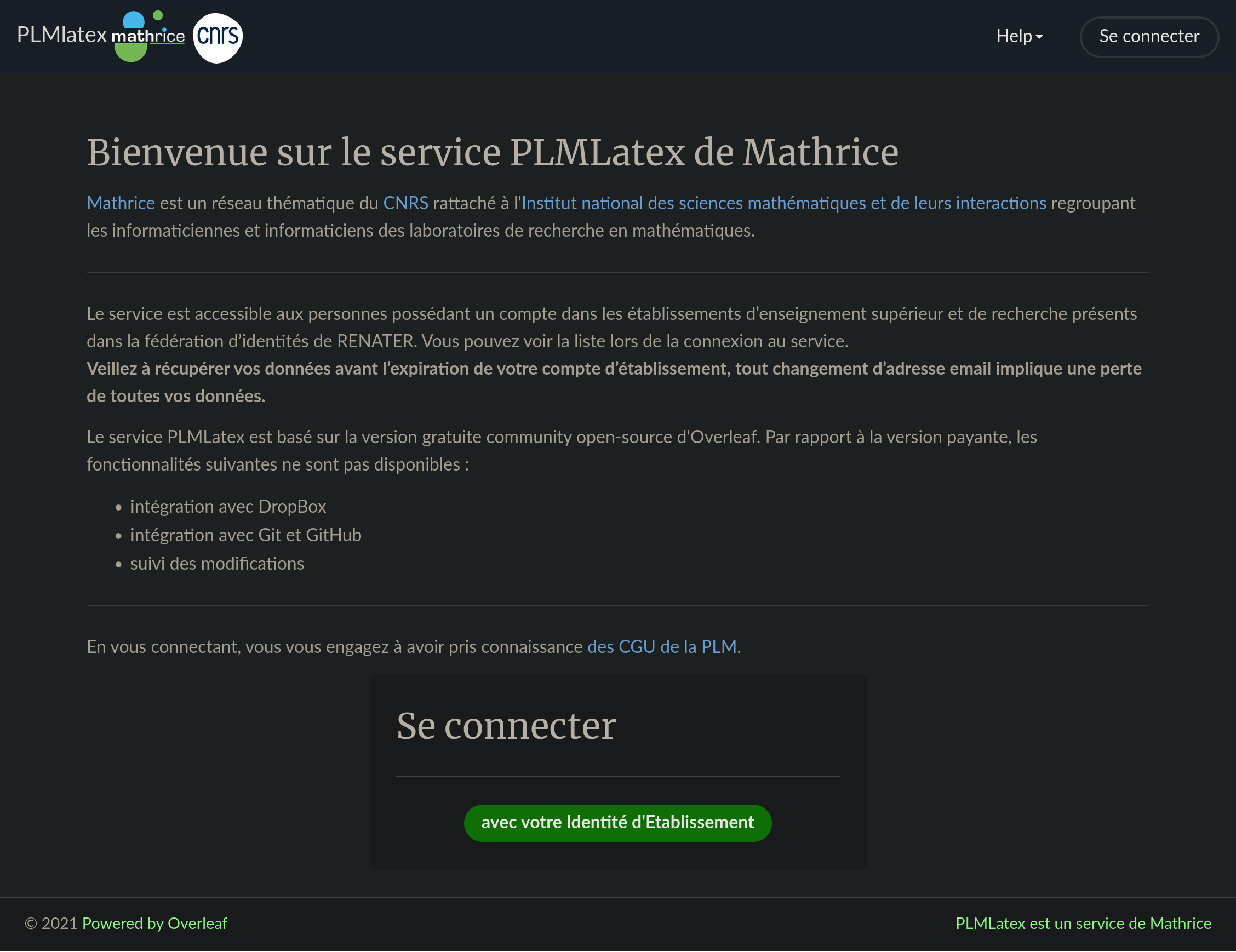The width and height of the screenshot is (1236, 952).
Task: Click PLMLatex est un service de Mathrice
Action: [1083, 924]
